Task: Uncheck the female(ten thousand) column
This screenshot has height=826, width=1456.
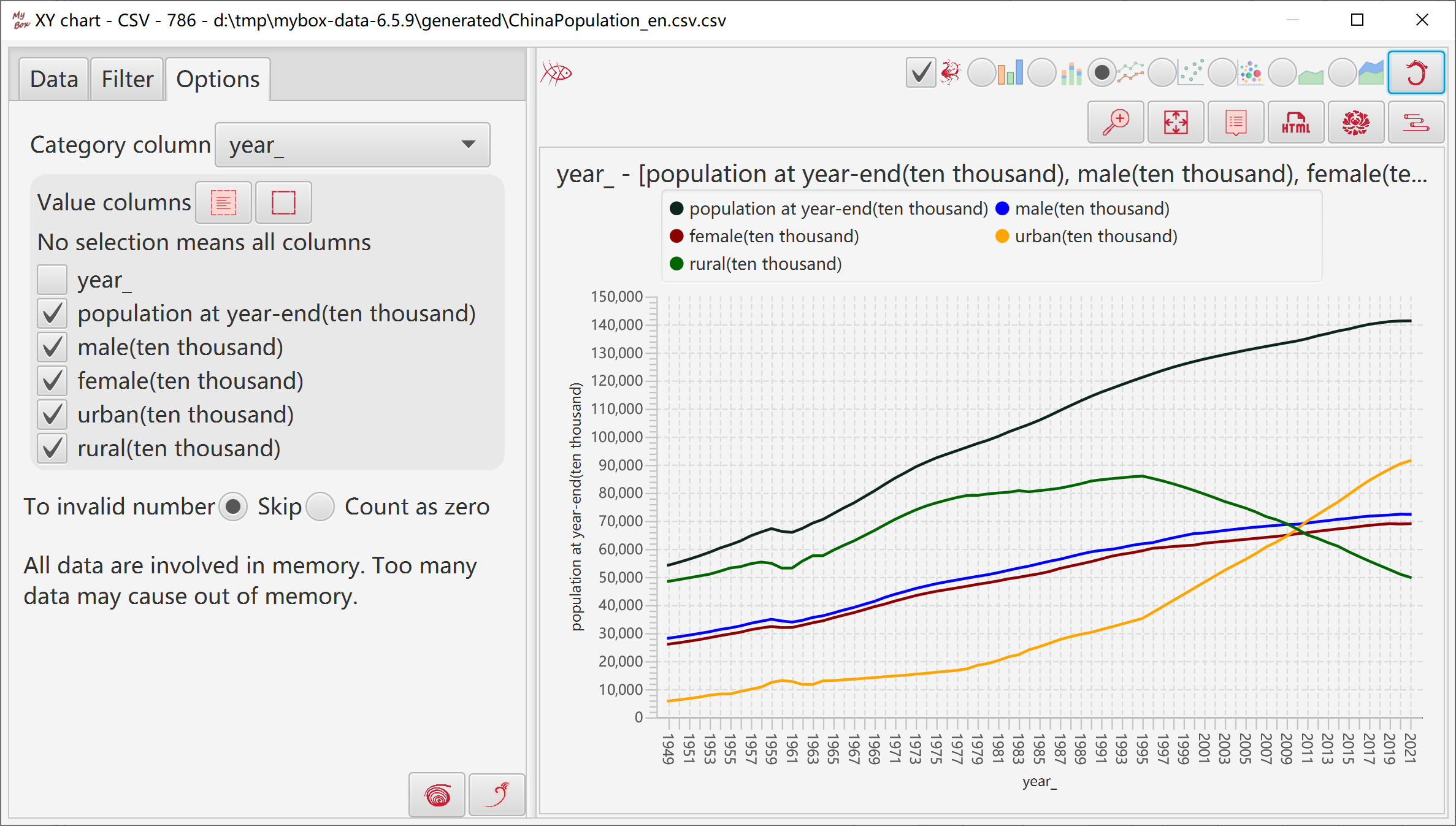Action: (x=52, y=381)
